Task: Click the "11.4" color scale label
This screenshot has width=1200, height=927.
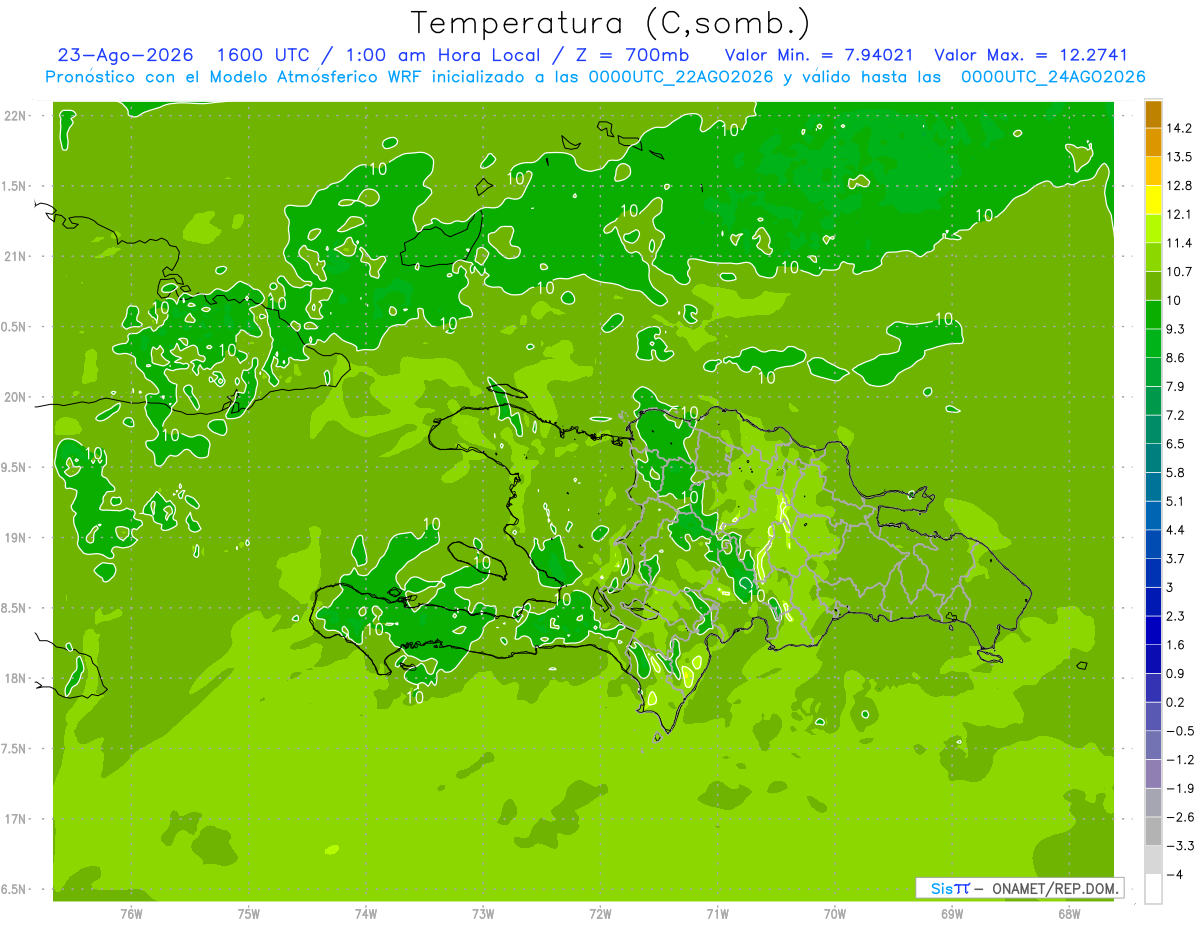Action: coord(1179,243)
